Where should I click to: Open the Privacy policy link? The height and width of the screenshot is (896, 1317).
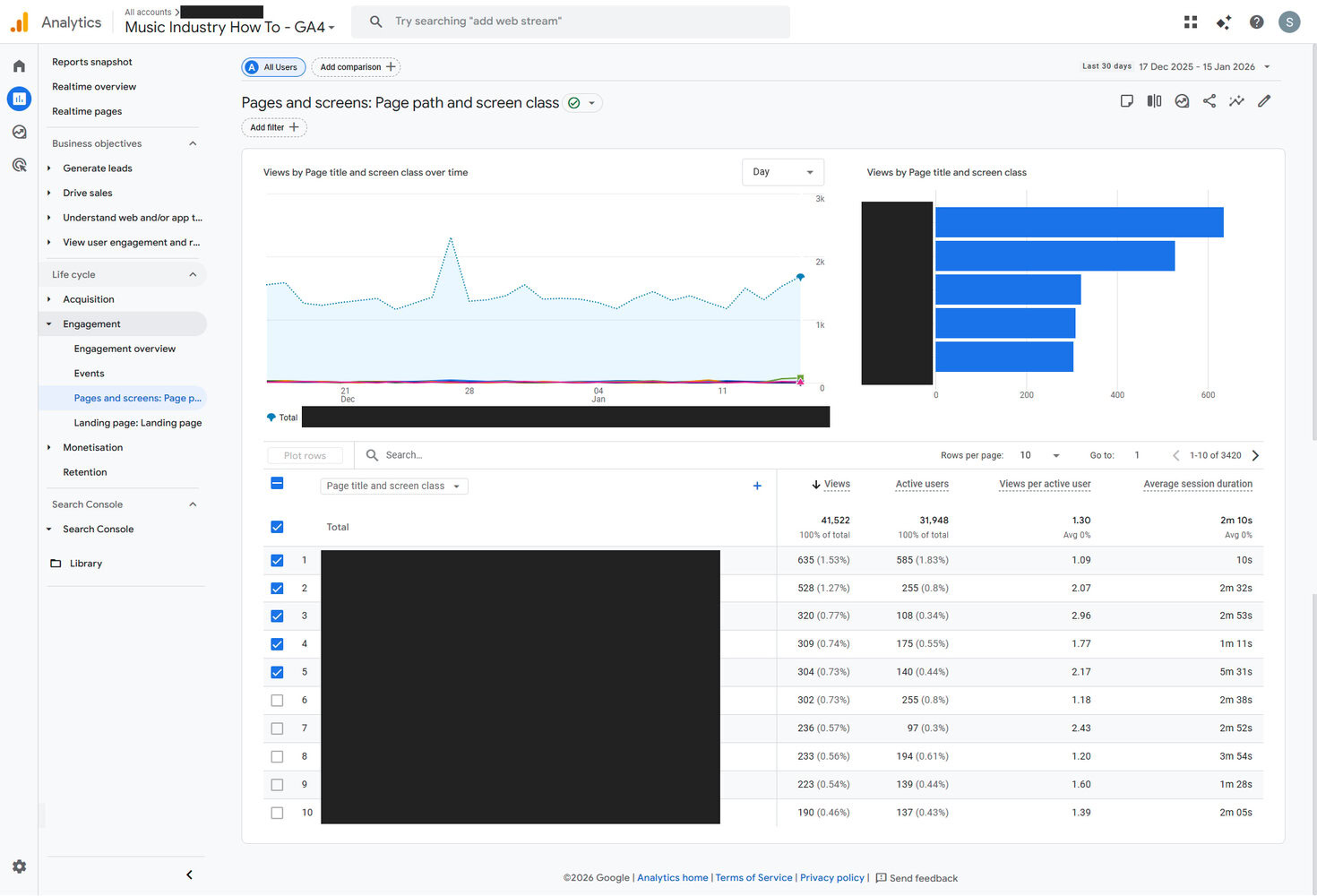coord(831,878)
